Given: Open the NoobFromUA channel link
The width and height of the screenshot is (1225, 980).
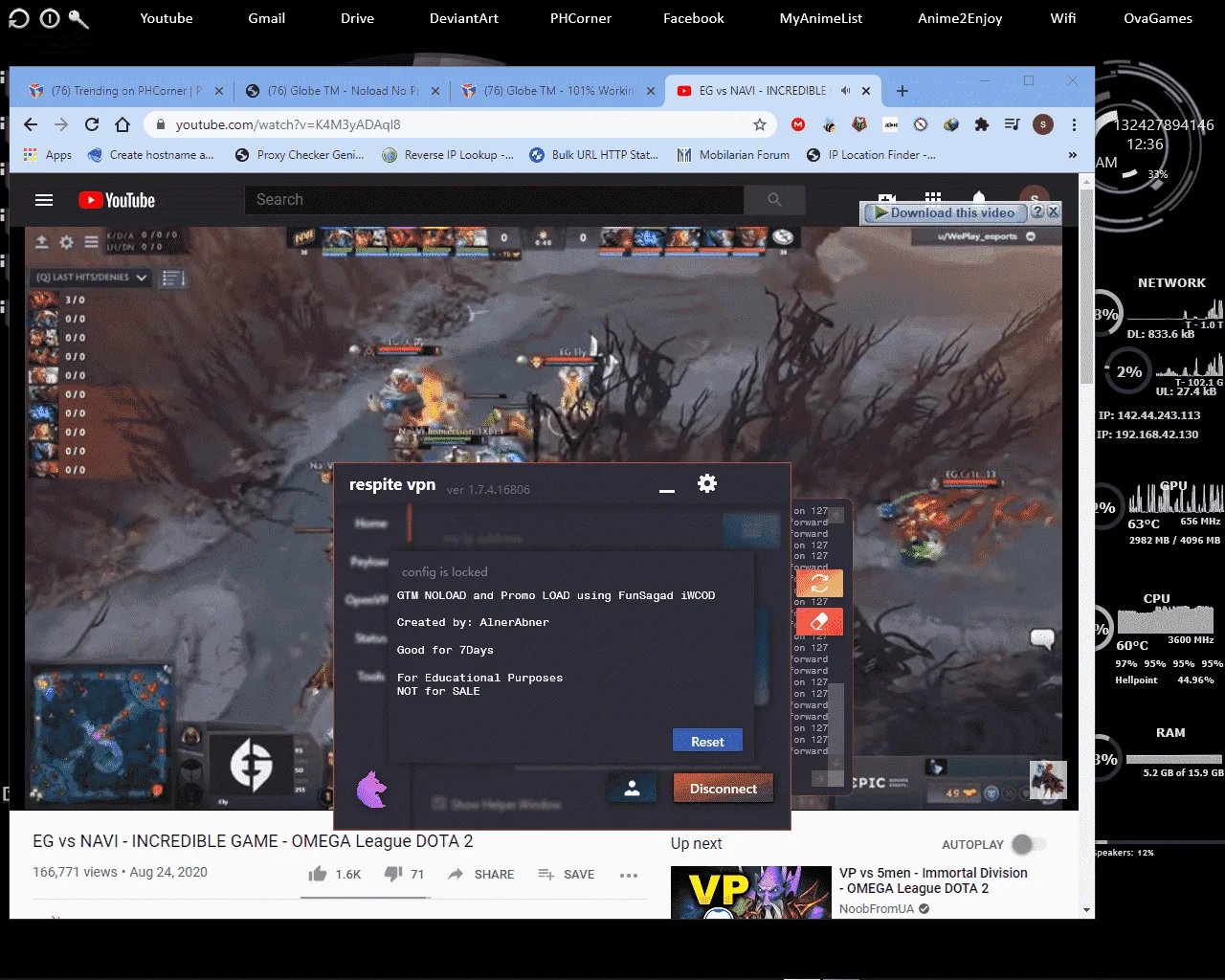Looking at the screenshot, I should click(877, 909).
